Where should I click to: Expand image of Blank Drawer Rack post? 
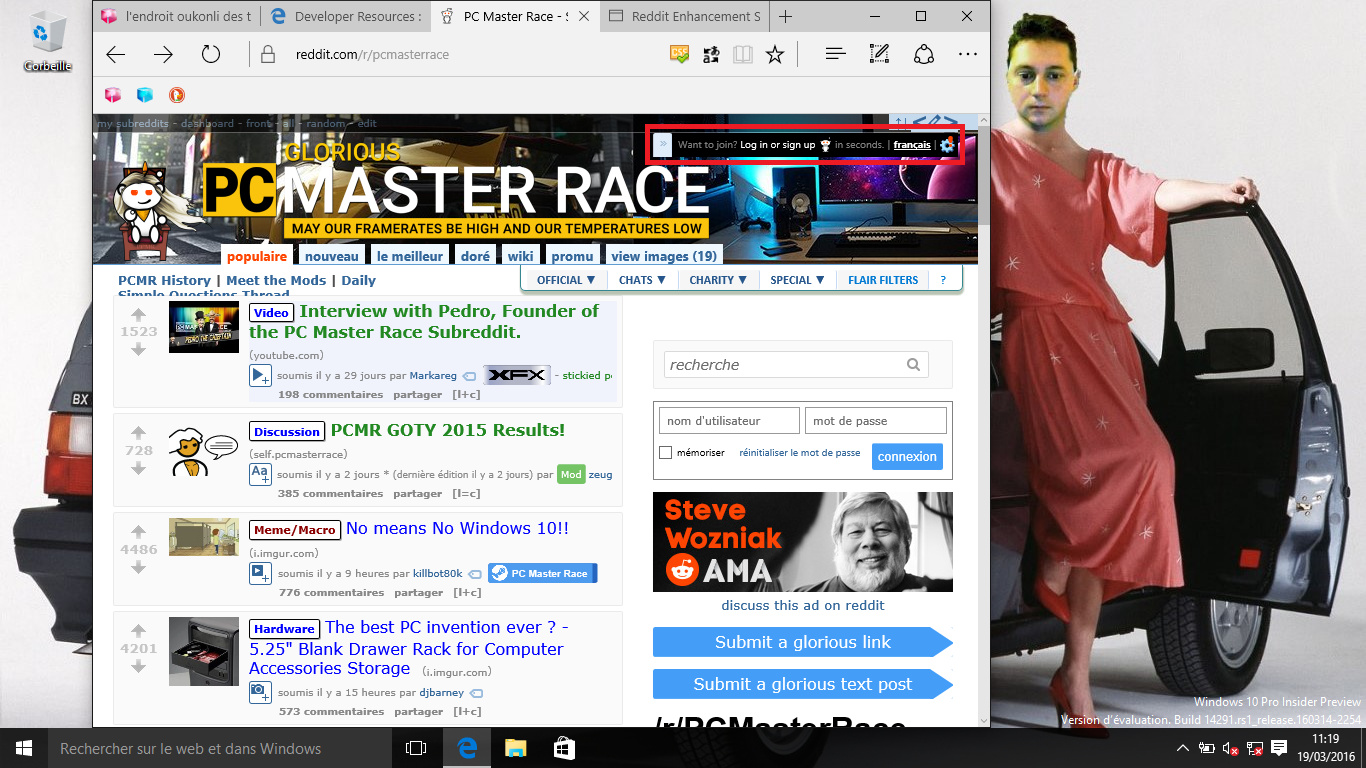(x=260, y=692)
